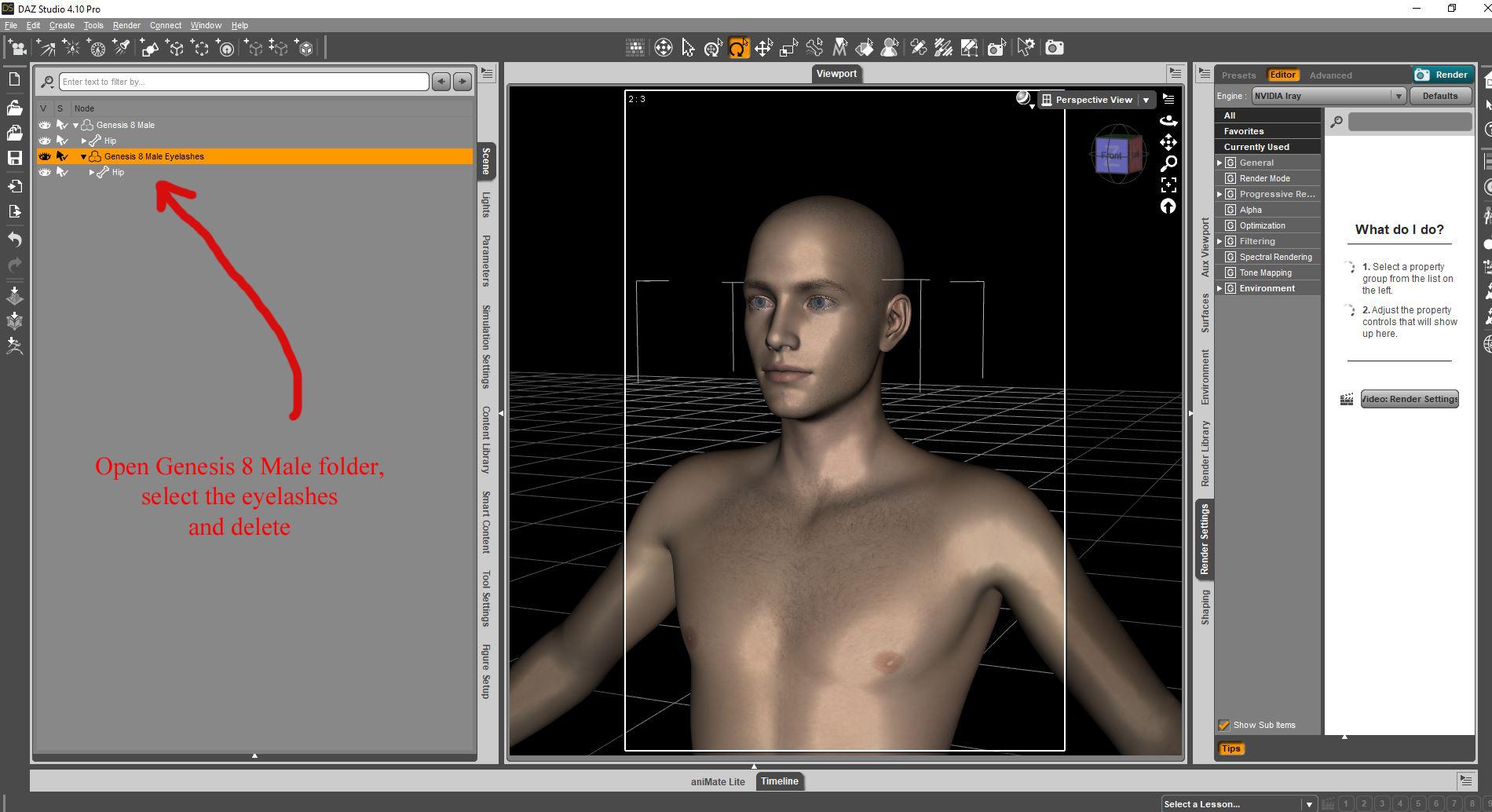This screenshot has width=1492, height=812.
Task: Select the Translate move tool
Action: click(x=763, y=48)
